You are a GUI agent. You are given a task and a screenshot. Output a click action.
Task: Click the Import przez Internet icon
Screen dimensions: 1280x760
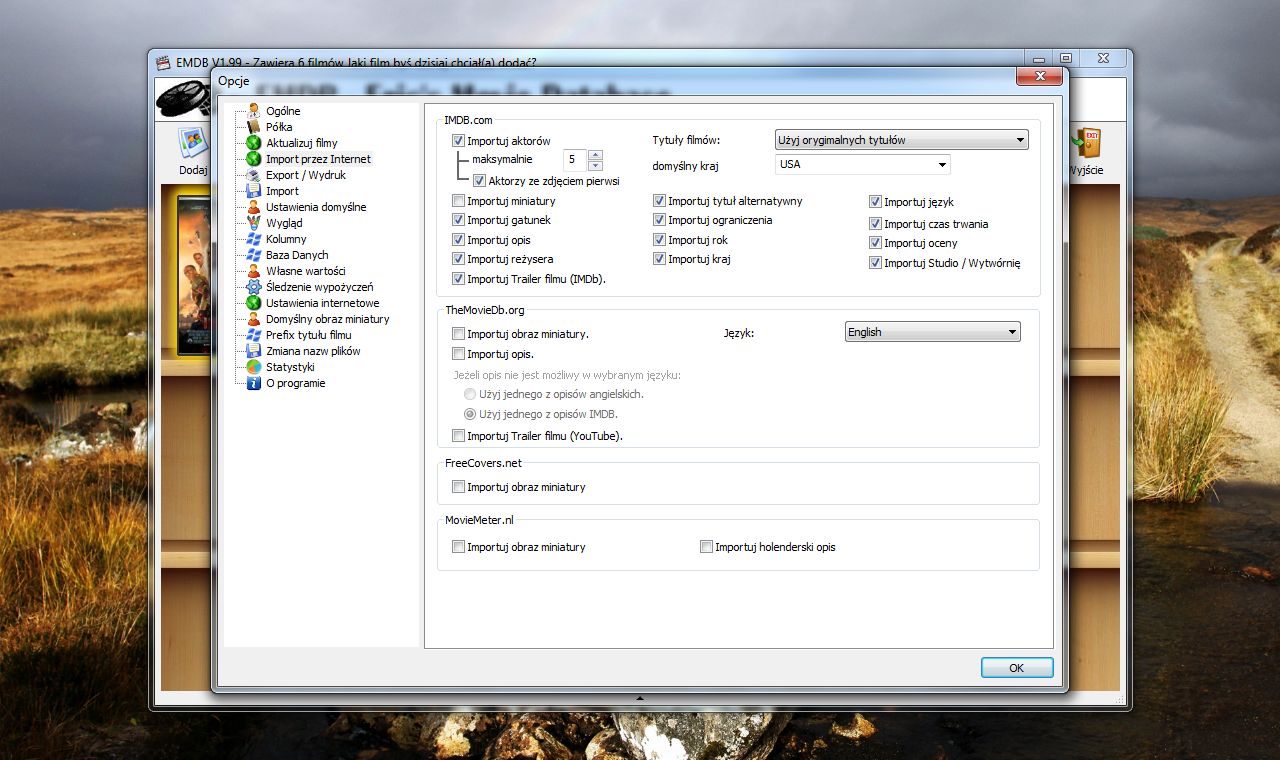pos(254,159)
